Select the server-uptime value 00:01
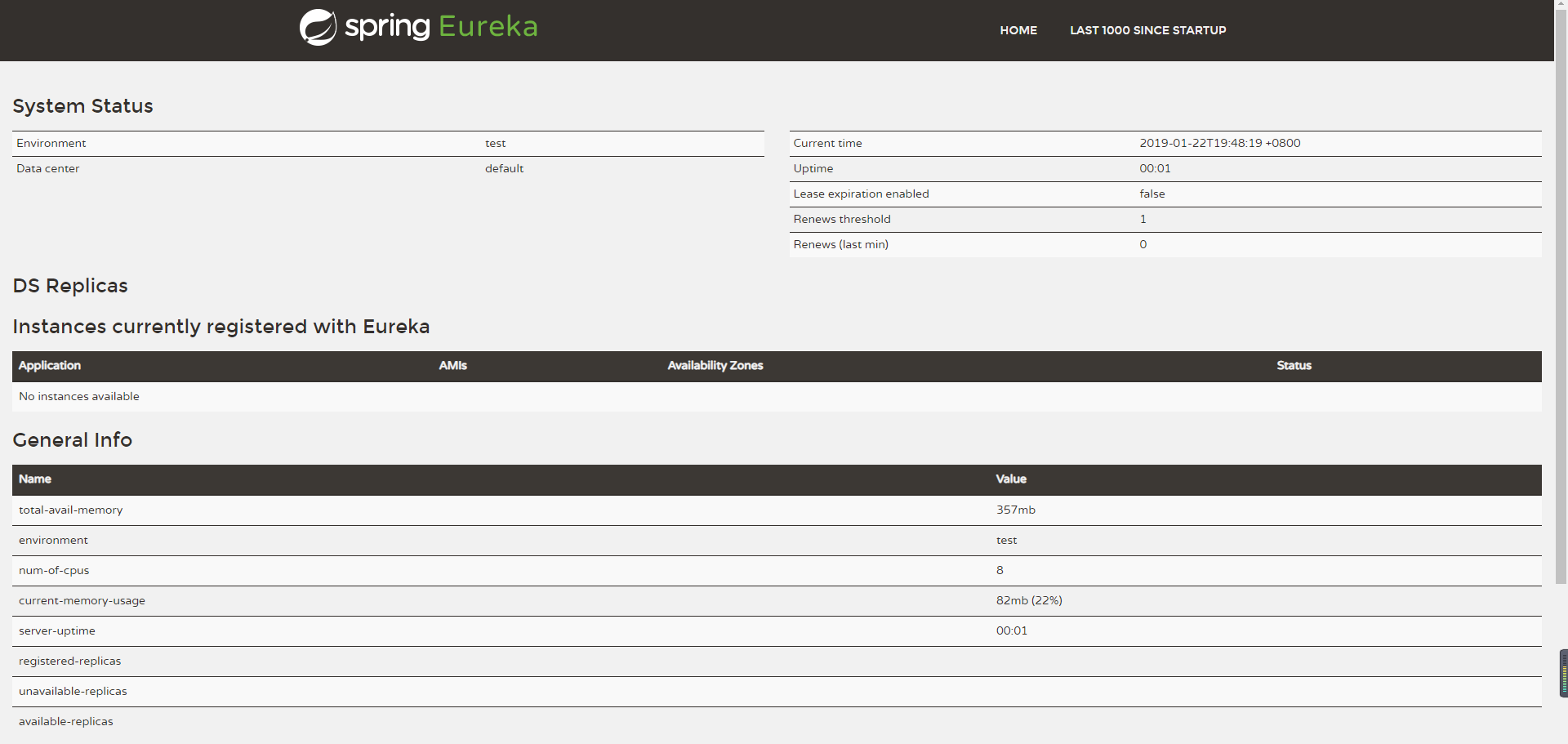The height and width of the screenshot is (744, 1568). [x=1011, y=630]
